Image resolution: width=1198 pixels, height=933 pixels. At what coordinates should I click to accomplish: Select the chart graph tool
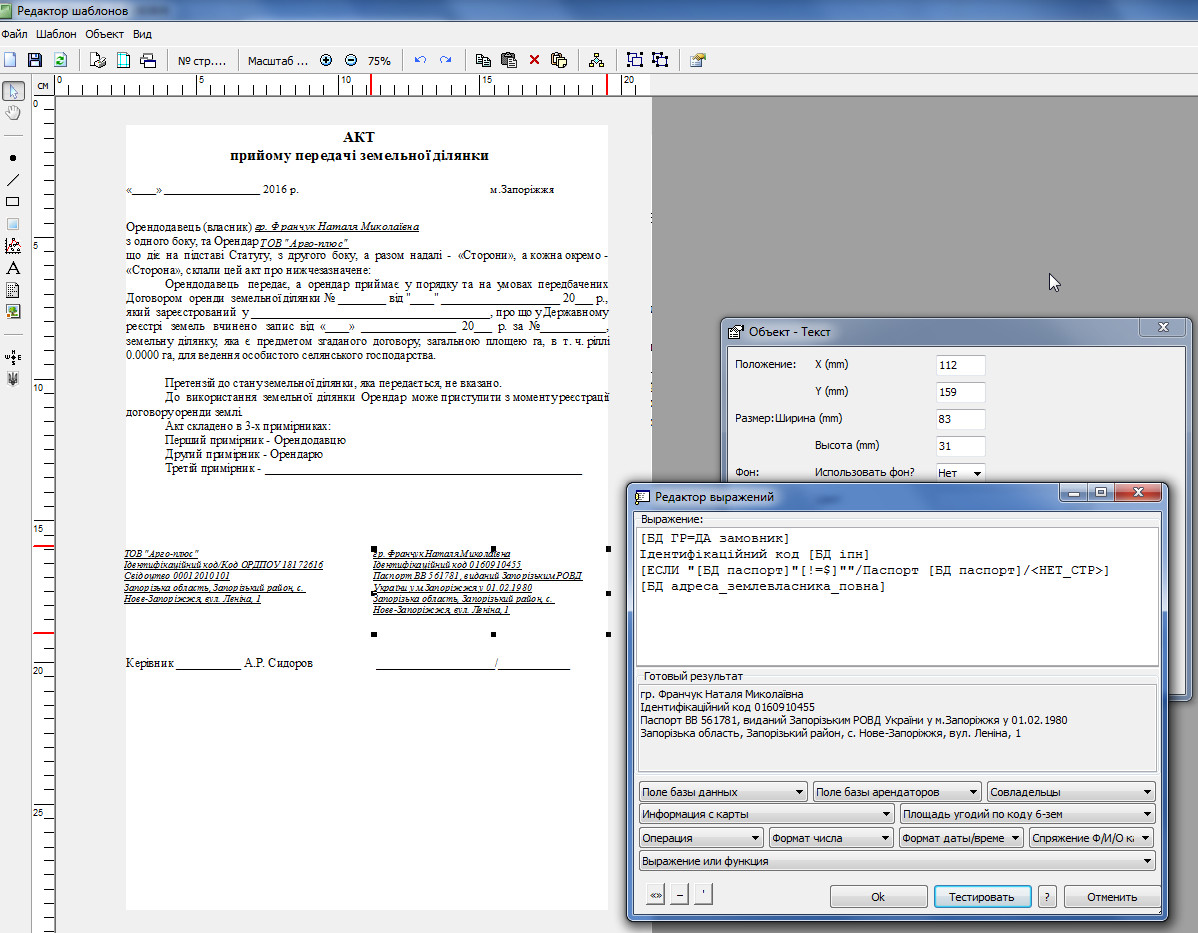coord(13,246)
